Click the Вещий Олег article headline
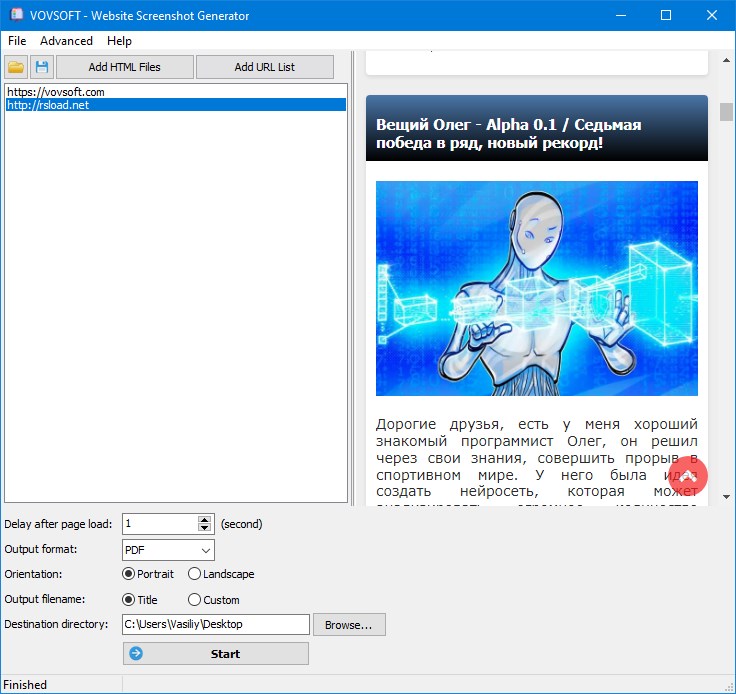The height and width of the screenshot is (694, 736). coord(508,134)
